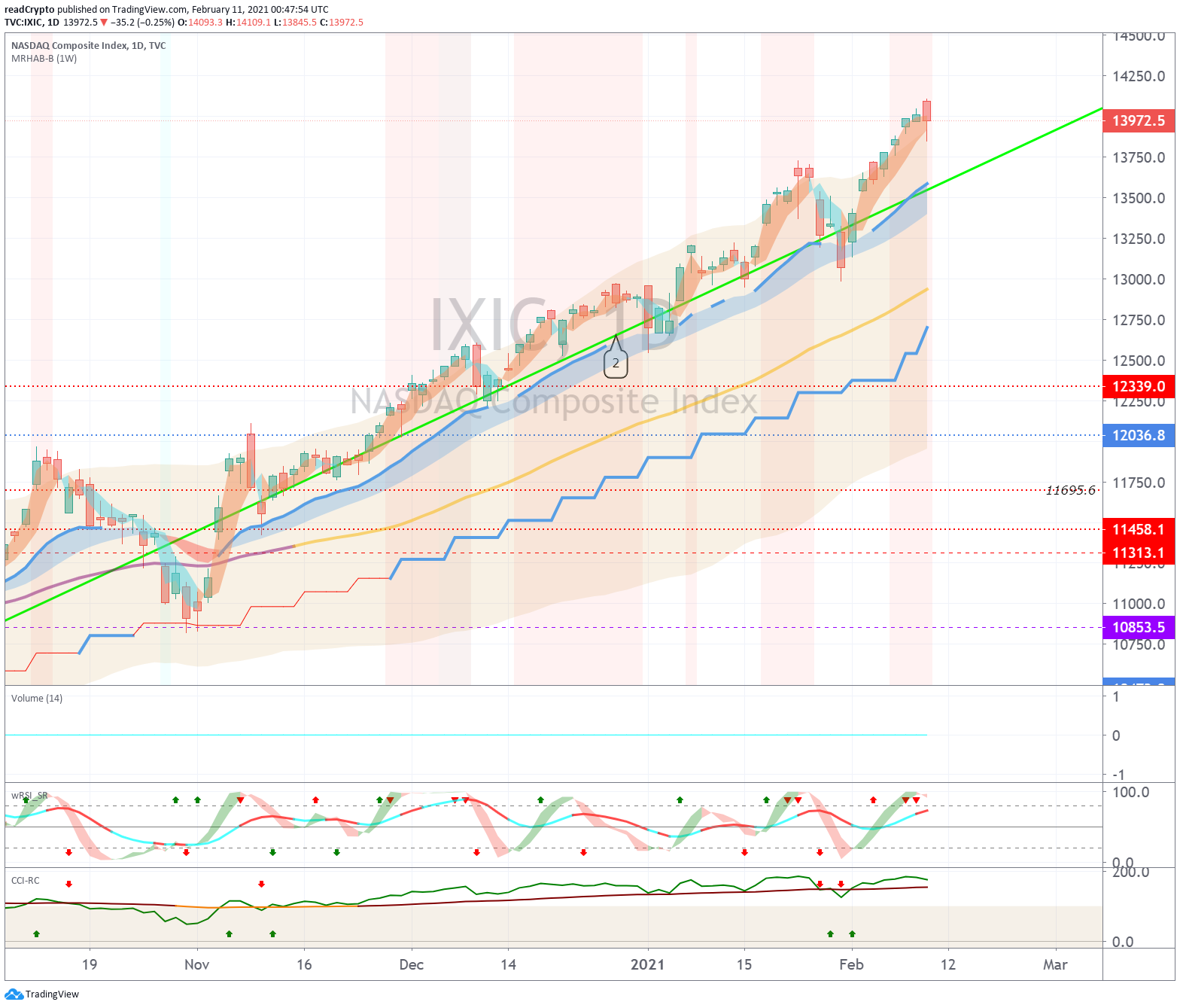Click the 11750.0 price axis label
The width and height of the screenshot is (1180, 1008).
tap(1139, 483)
